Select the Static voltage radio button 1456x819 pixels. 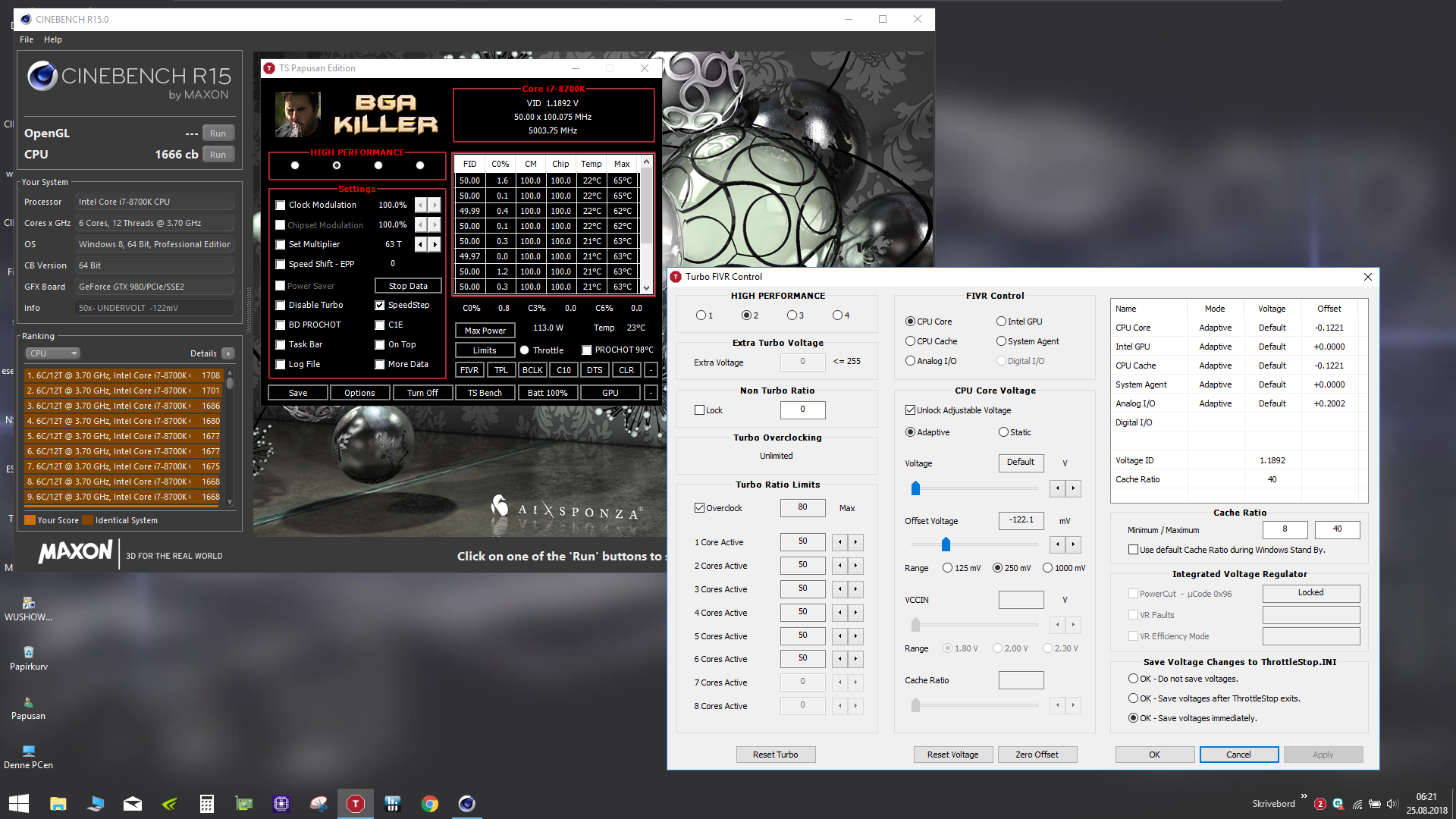tap(1003, 432)
